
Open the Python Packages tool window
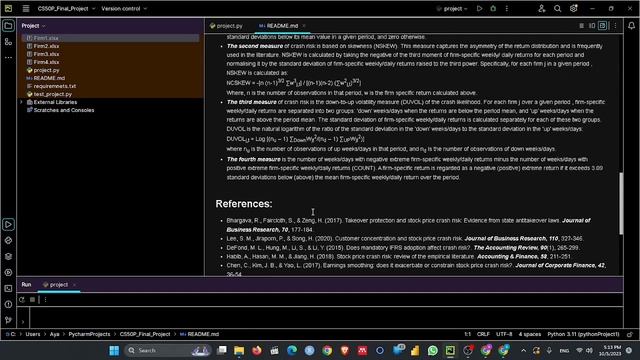pyautogui.click(x=8, y=240)
